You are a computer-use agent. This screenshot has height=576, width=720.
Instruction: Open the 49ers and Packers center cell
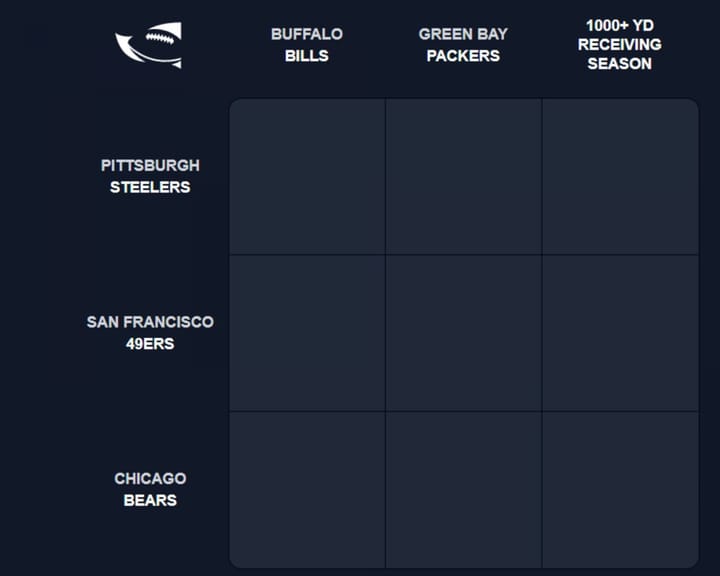tap(463, 333)
